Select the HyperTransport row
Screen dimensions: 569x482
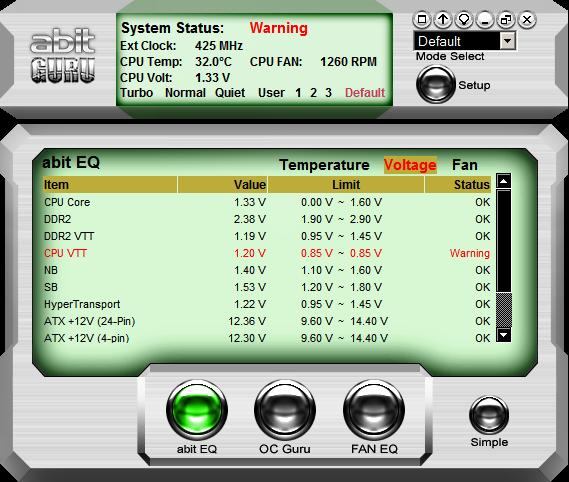(267, 304)
